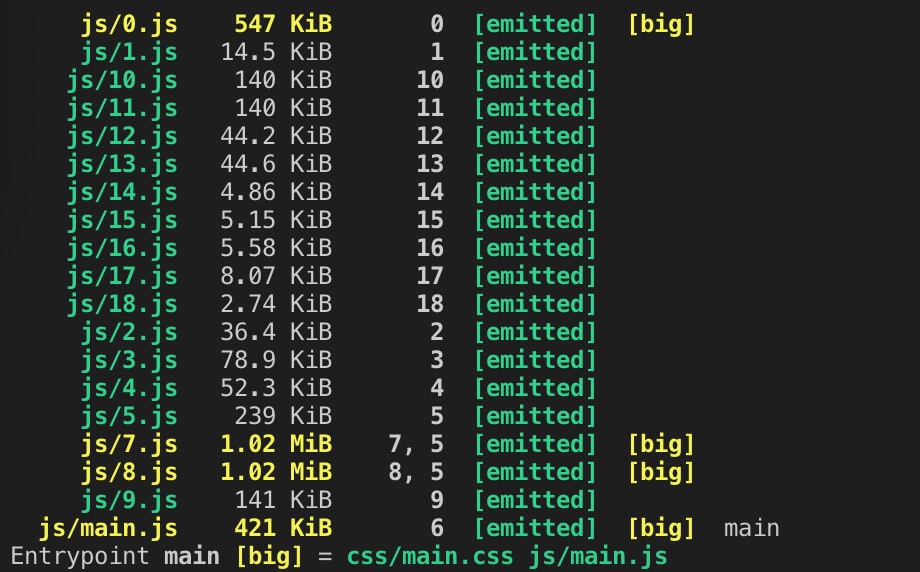Click js/main.js in Entrypoint line
Image resolution: width=920 pixels, height=572 pixels.
pos(598,556)
